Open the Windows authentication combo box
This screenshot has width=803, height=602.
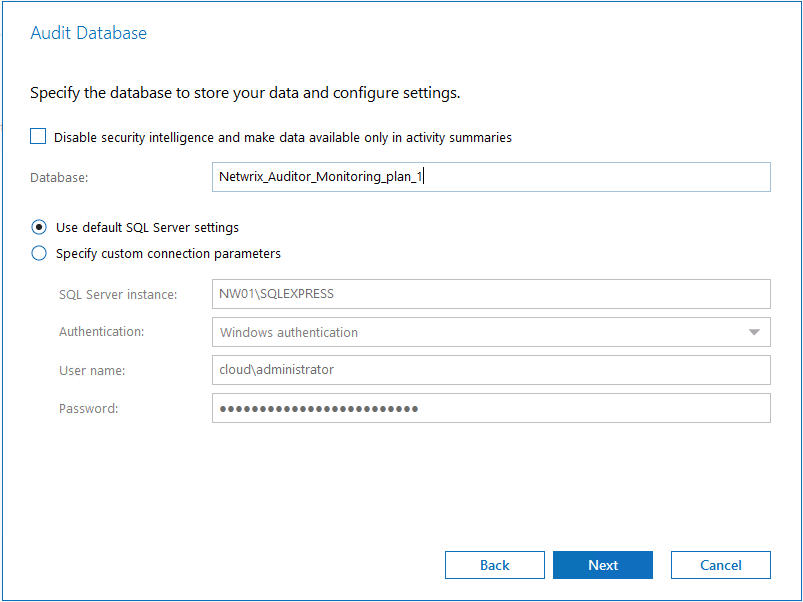480,332
